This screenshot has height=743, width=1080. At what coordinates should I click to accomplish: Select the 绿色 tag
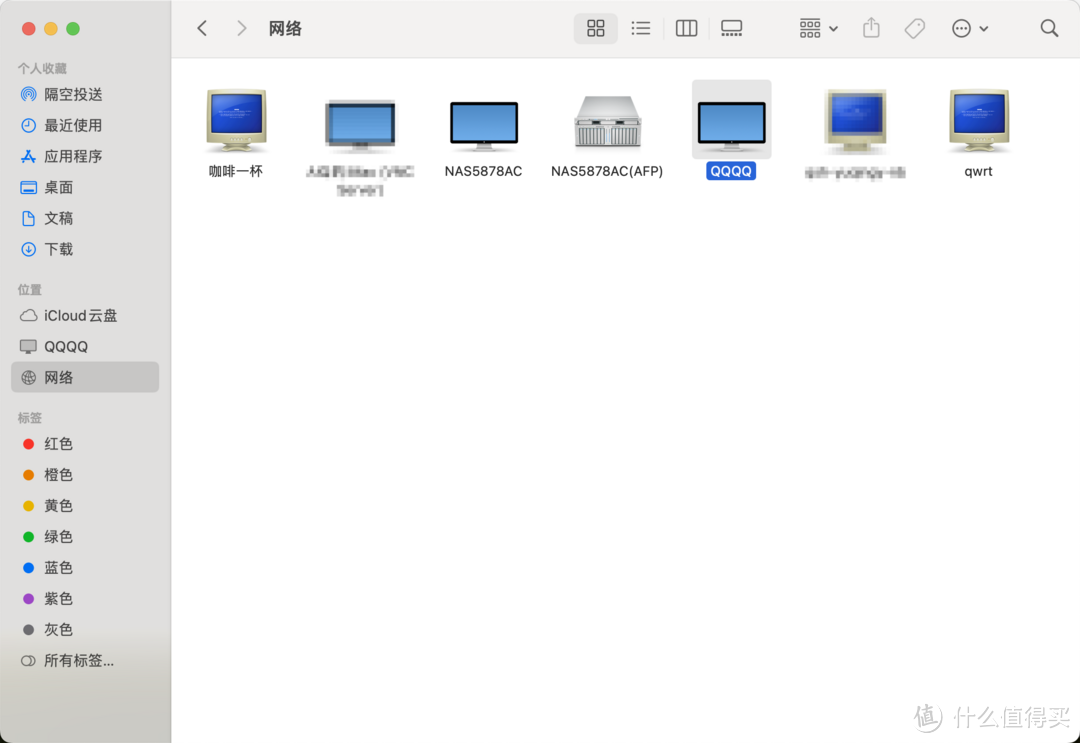pos(85,537)
